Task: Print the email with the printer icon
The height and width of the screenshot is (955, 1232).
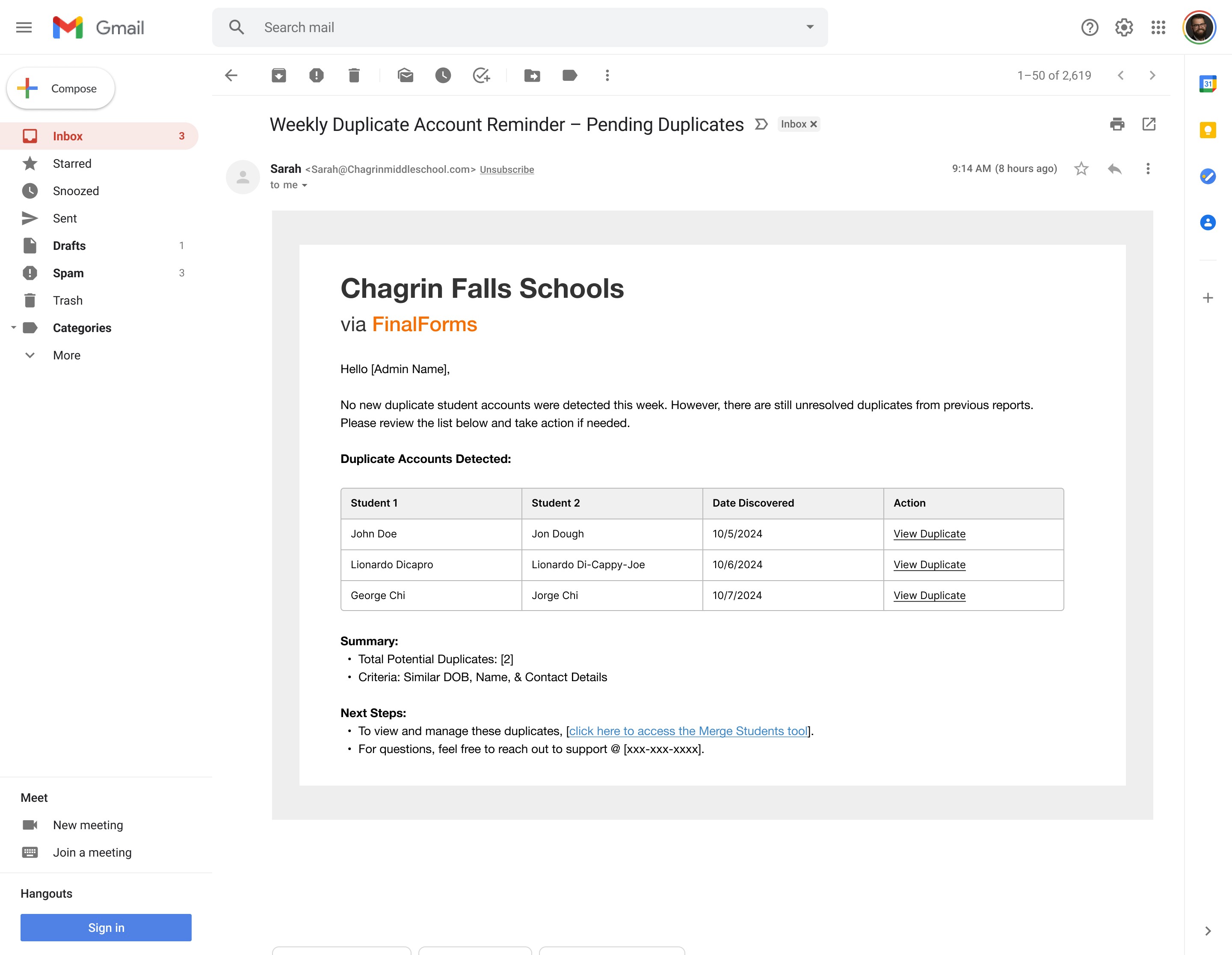Action: pyautogui.click(x=1117, y=124)
